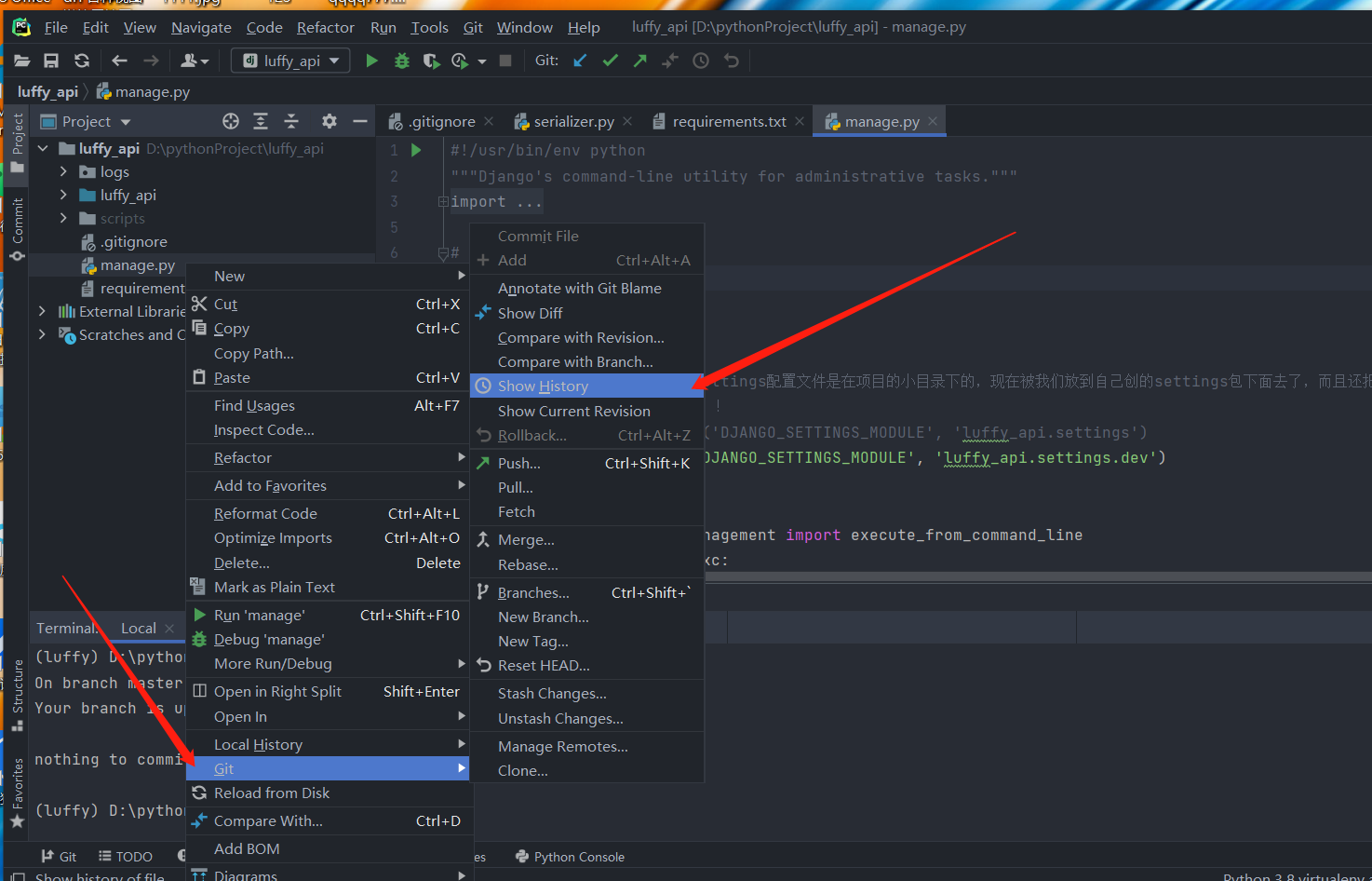Viewport: 1372px width, 881px height.
Task: Switch to .gitignore editor tab
Action: 442,121
